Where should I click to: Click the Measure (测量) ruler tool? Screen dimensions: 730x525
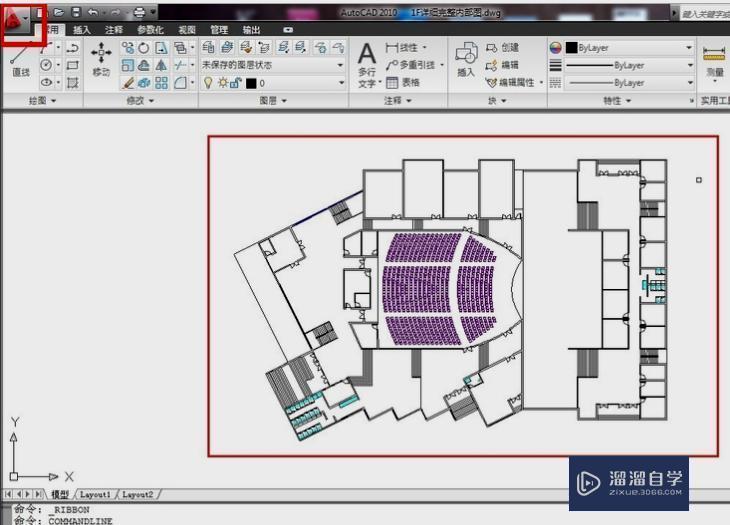[714, 61]
